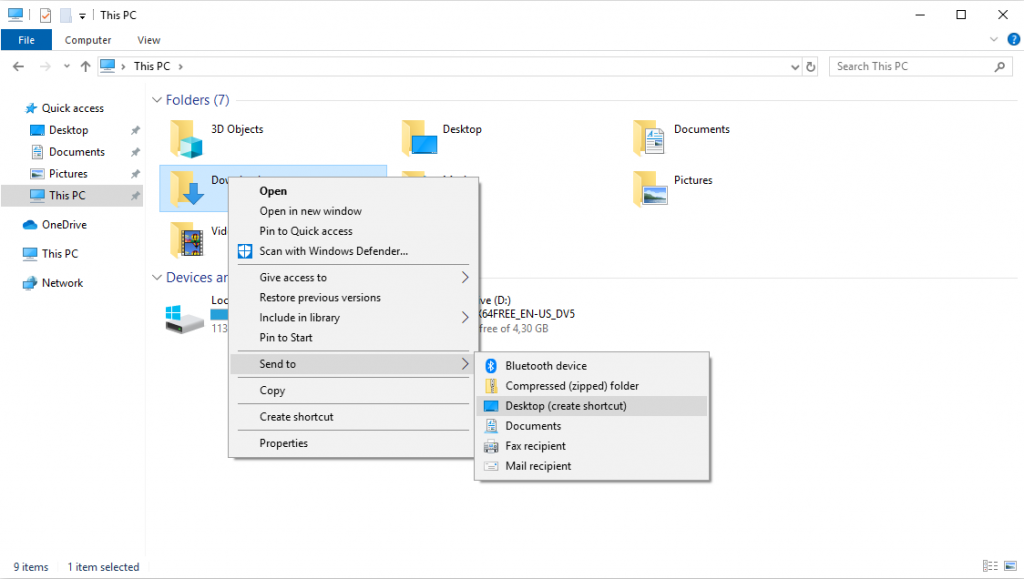Click the '1 item selected' status text

[103, 567]
